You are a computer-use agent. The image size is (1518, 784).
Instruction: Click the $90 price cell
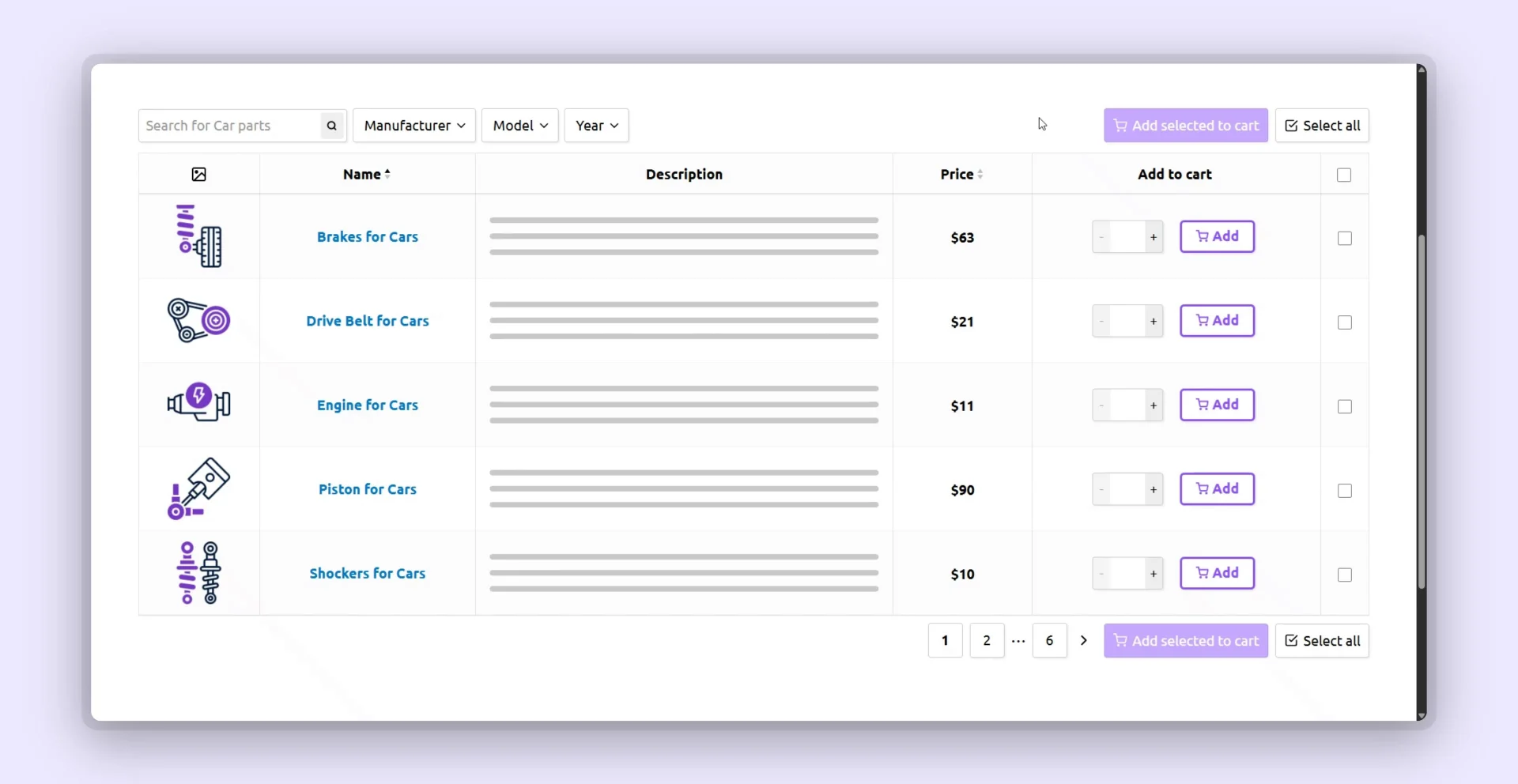(x=962, y=490)
